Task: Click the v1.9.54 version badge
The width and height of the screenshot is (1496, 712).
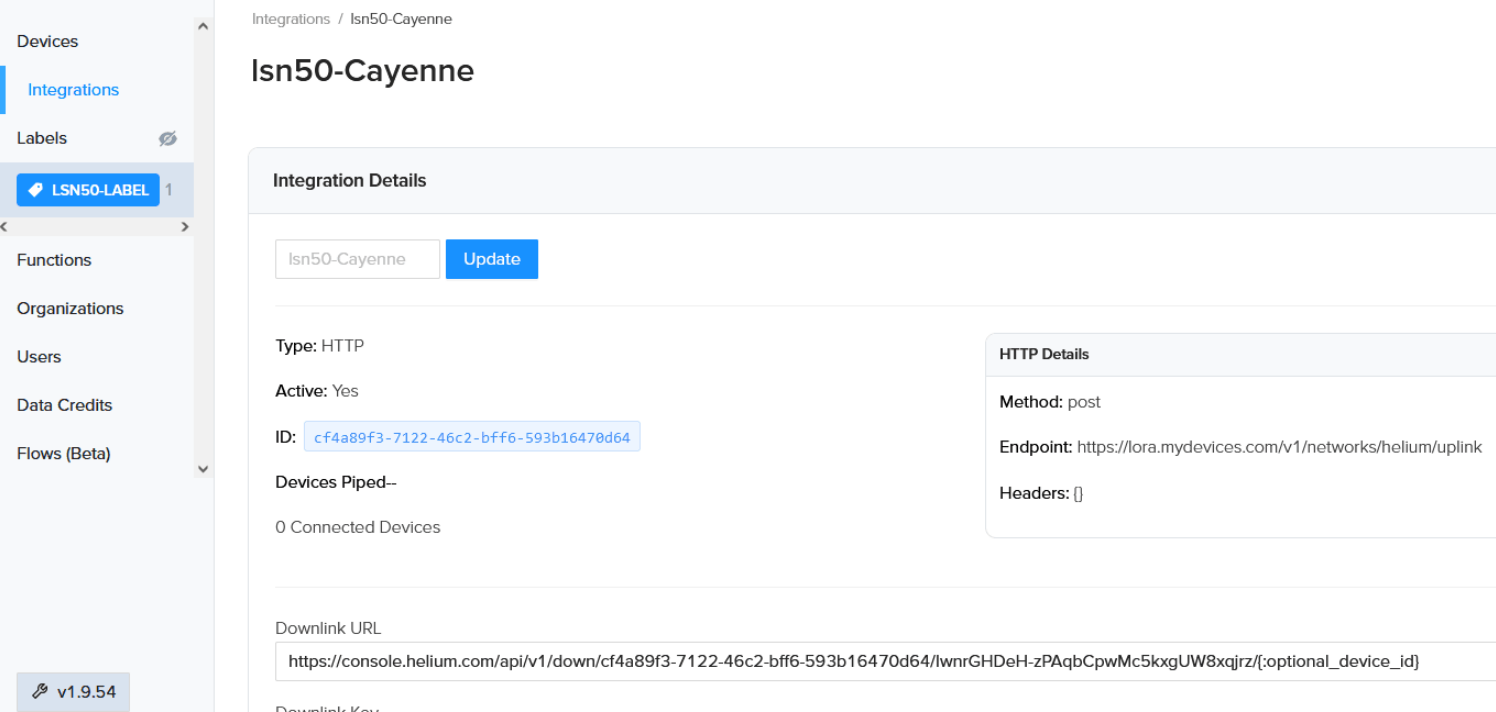Action: [x=73, y=692]
